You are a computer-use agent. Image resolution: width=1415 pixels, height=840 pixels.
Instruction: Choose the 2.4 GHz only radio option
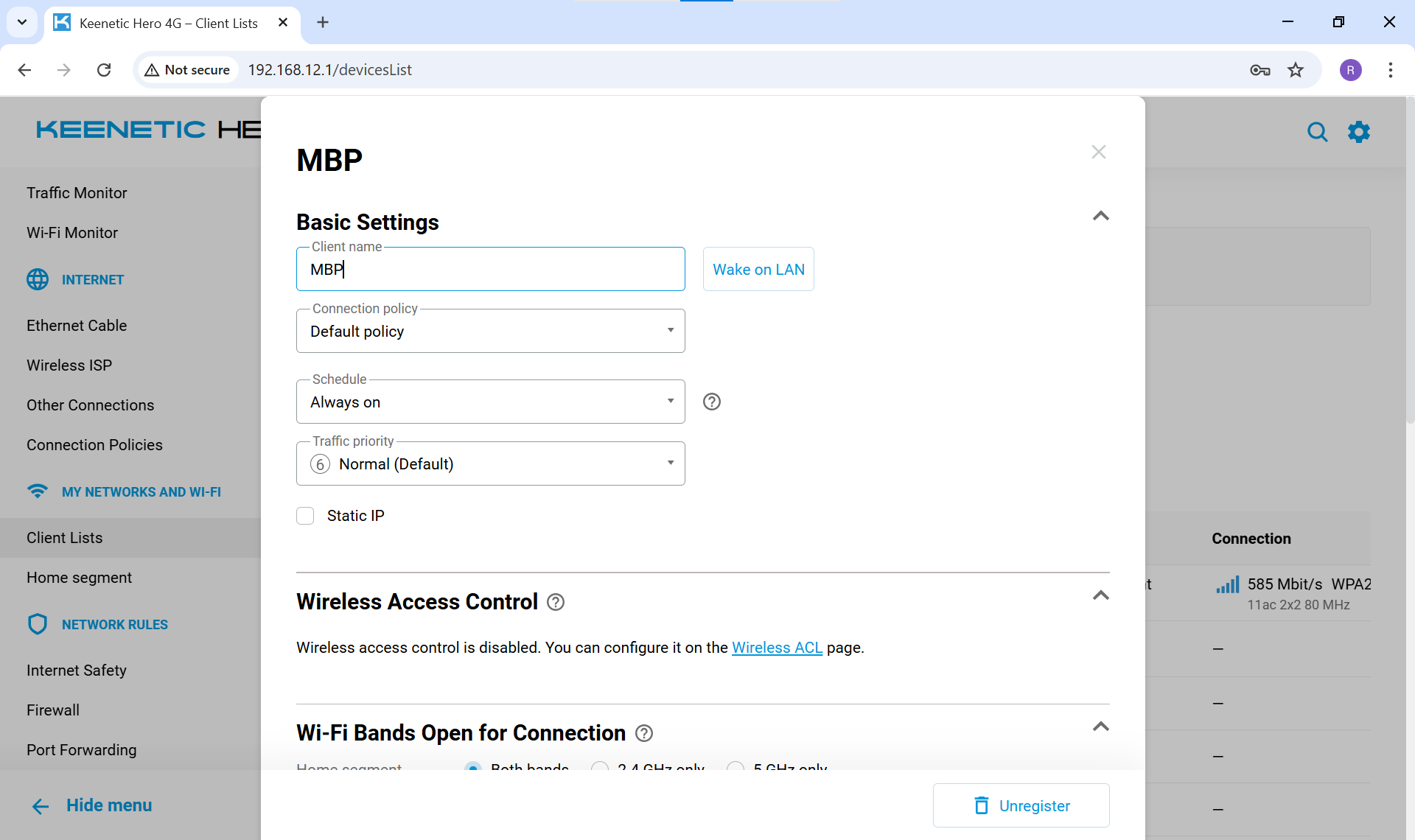pyautogui.click(x=600, y=767)
